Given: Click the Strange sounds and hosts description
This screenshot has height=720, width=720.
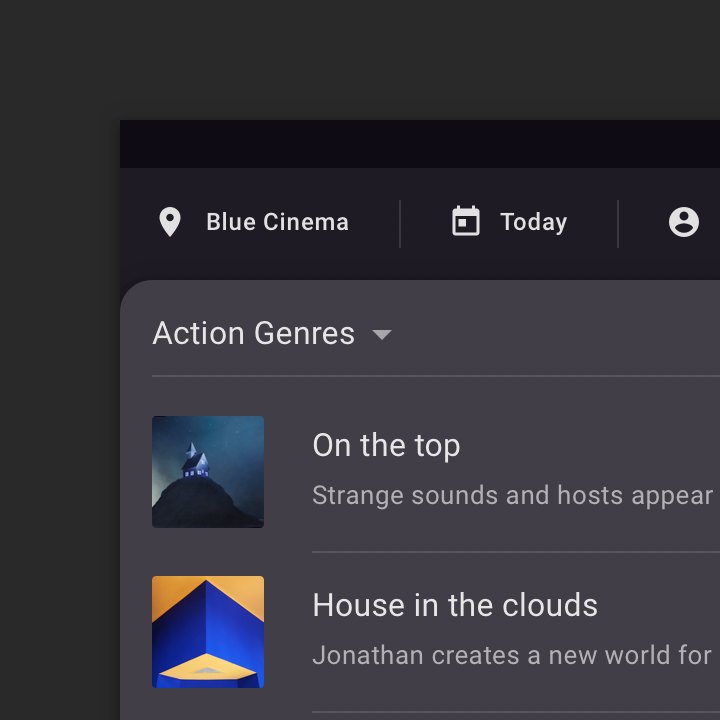Looking at the screenshot, I should point(513,496).
